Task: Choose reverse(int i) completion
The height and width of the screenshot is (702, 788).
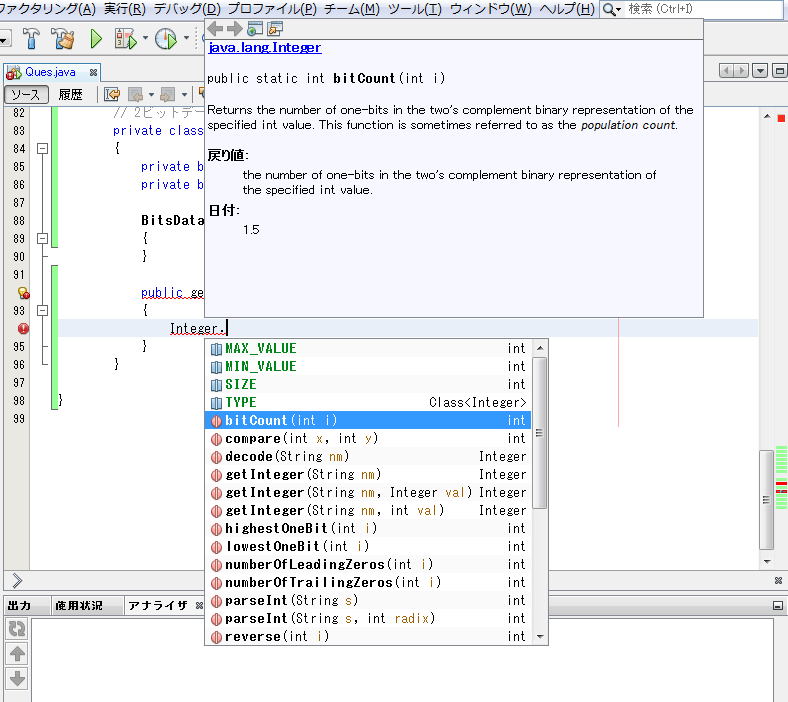Action: [368, 636]
